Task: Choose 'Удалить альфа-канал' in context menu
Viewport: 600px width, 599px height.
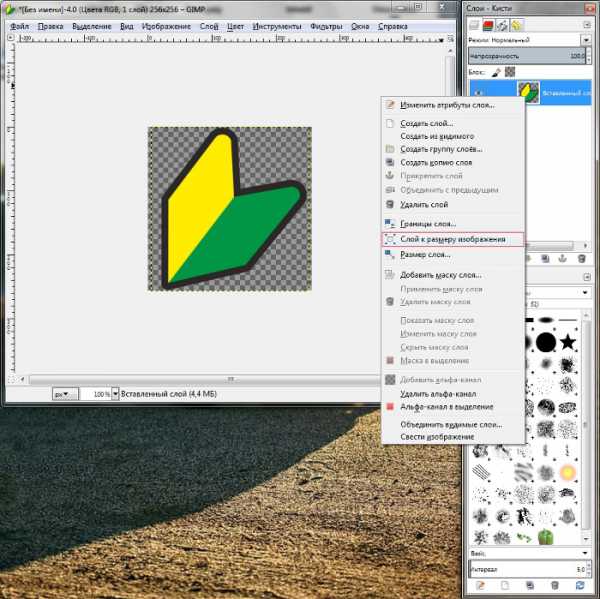Action: pos(453,393)
